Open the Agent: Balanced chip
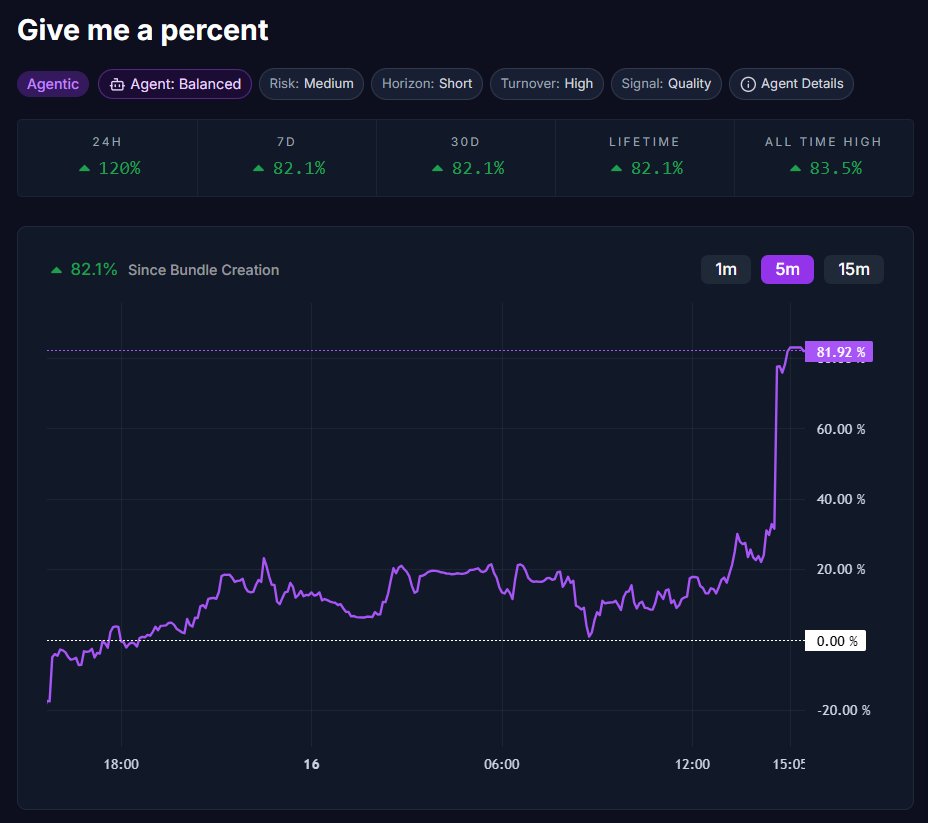Screen dimensions: 928x823 click(175, 84)
